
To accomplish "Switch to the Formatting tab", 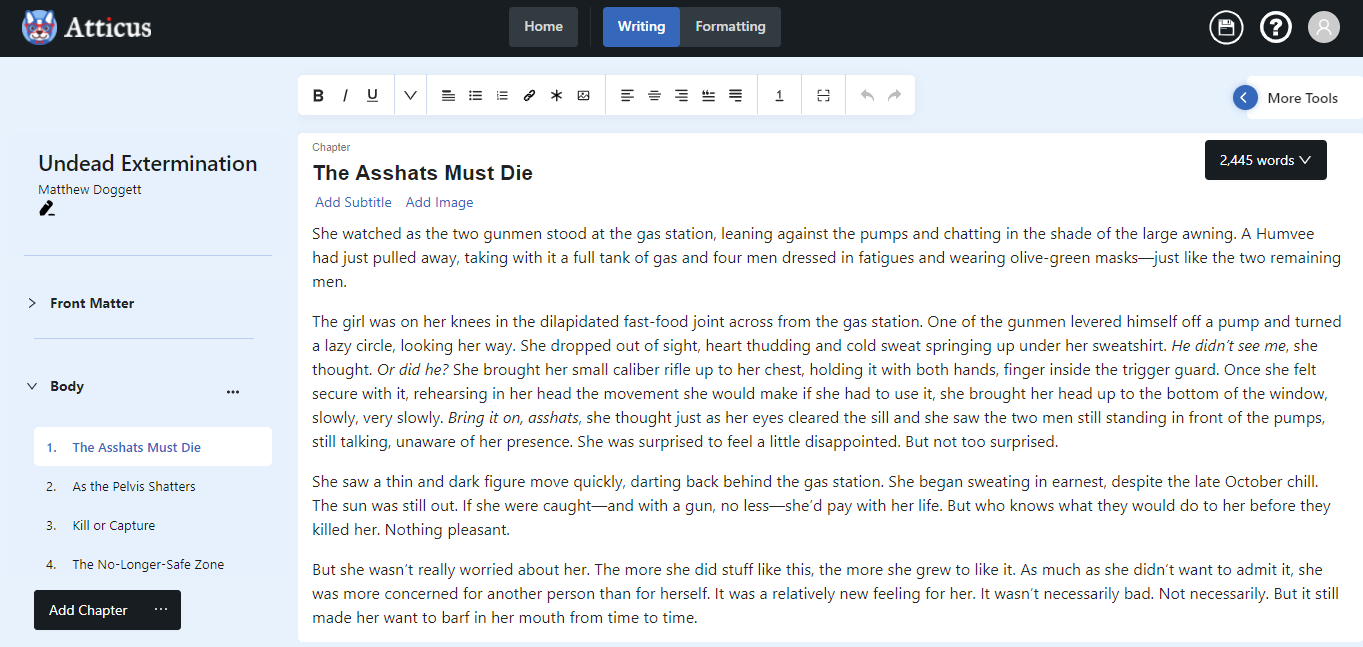I will click(730, 27).
